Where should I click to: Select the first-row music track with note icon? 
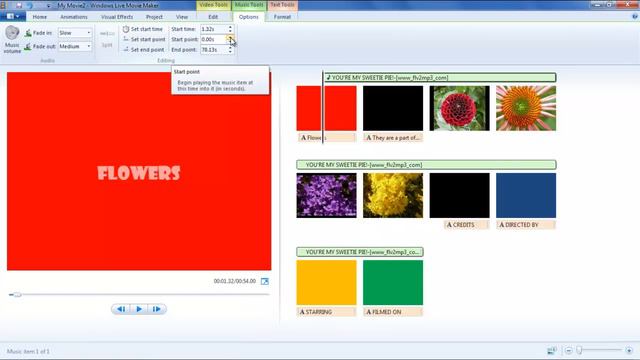[440, 78]
